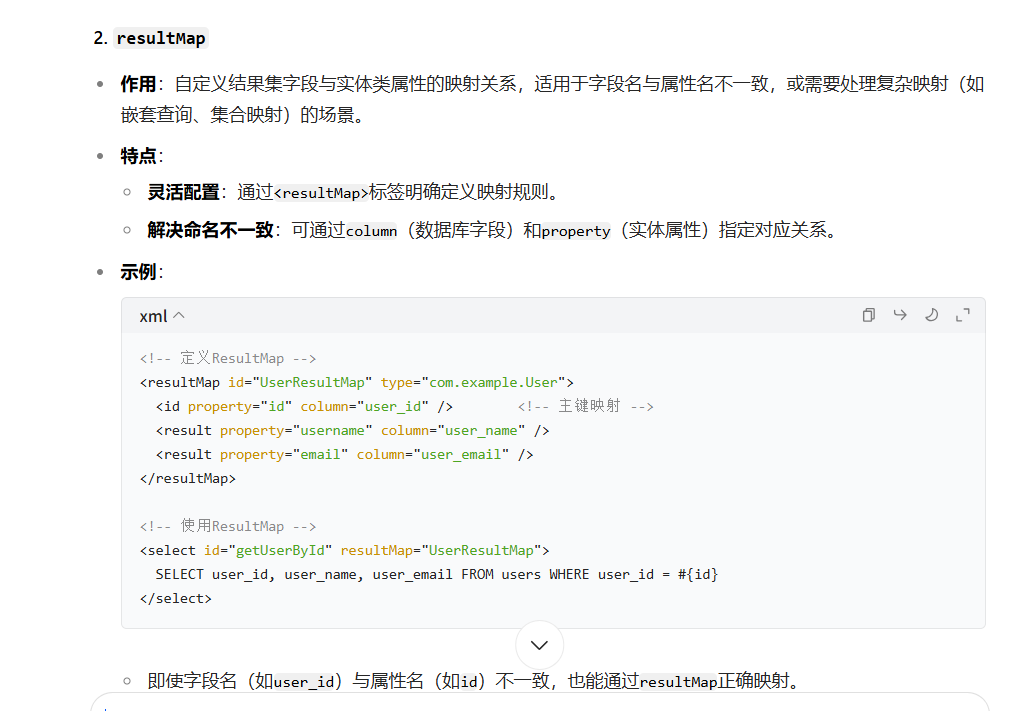Click the 'UserResultMap' id value in resultMap tag
This screenshot has width=1031, height=711.
312,383
